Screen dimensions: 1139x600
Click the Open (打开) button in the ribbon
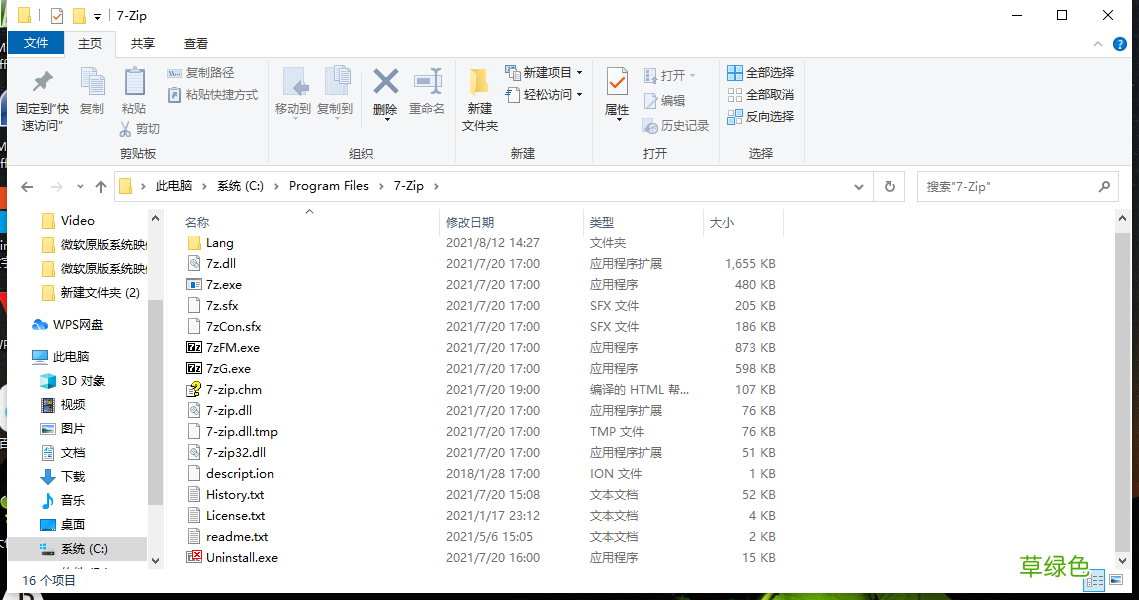pyautogui.click(x=669, y=76)
